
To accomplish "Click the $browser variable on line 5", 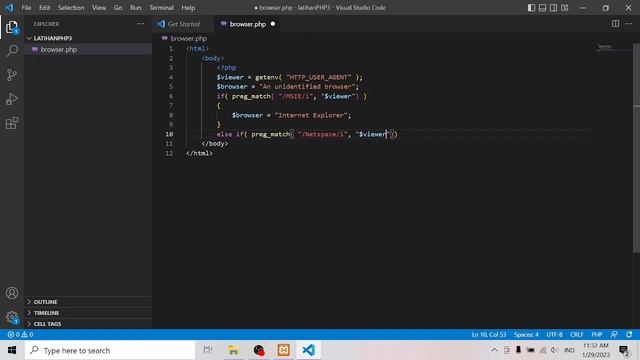I will (232, 87).
